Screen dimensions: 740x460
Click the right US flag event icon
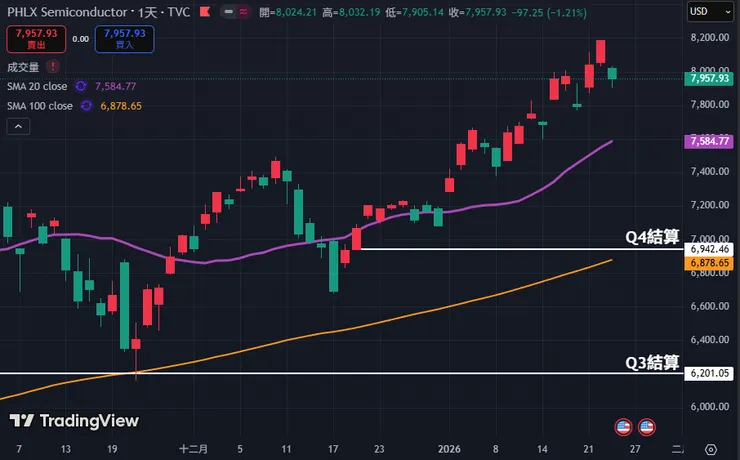point(647,427)
